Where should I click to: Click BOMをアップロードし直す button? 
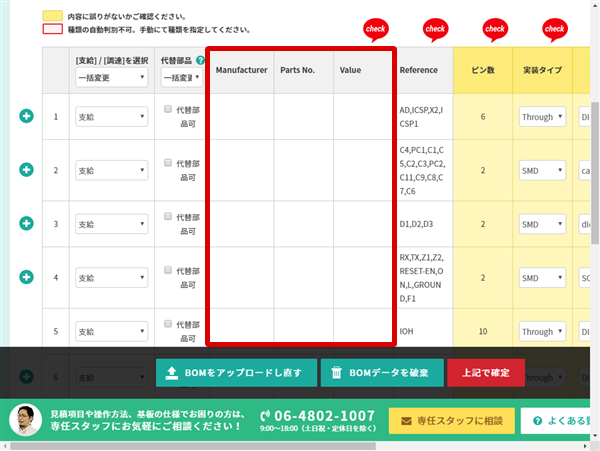236,373
